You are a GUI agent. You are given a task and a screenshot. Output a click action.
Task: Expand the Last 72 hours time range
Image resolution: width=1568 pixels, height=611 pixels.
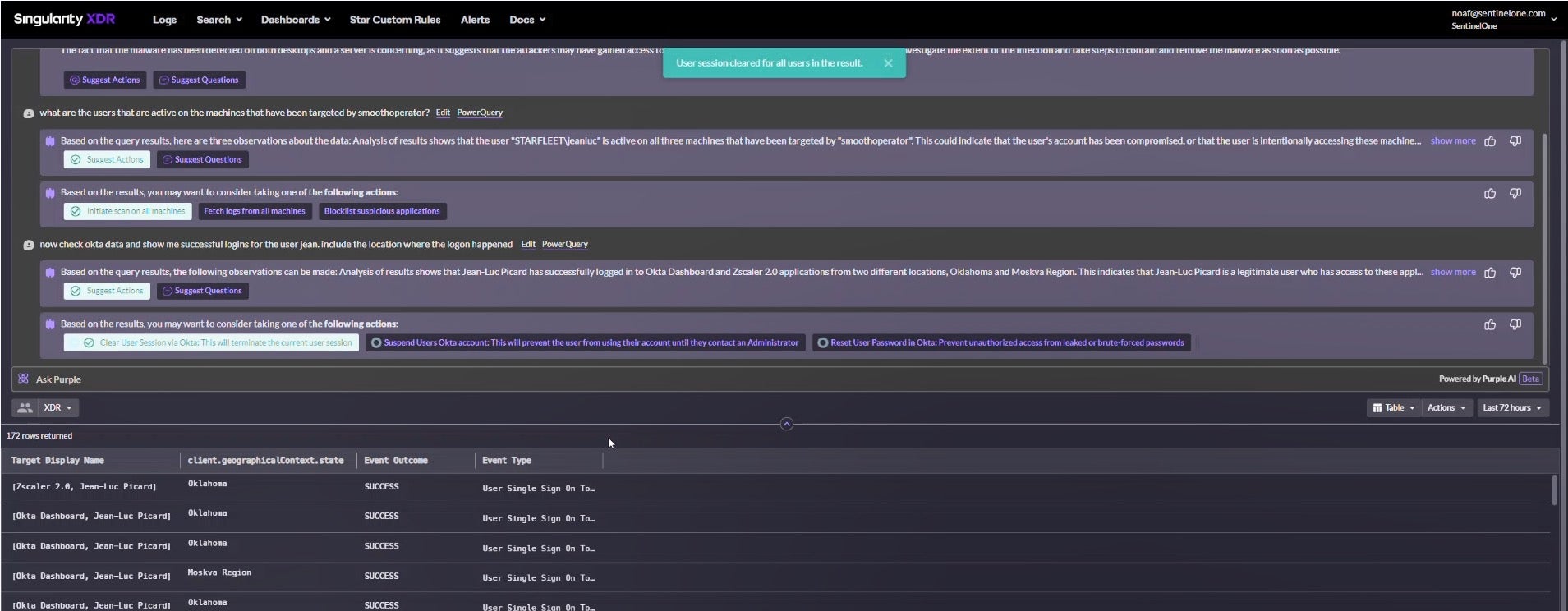1511,407
